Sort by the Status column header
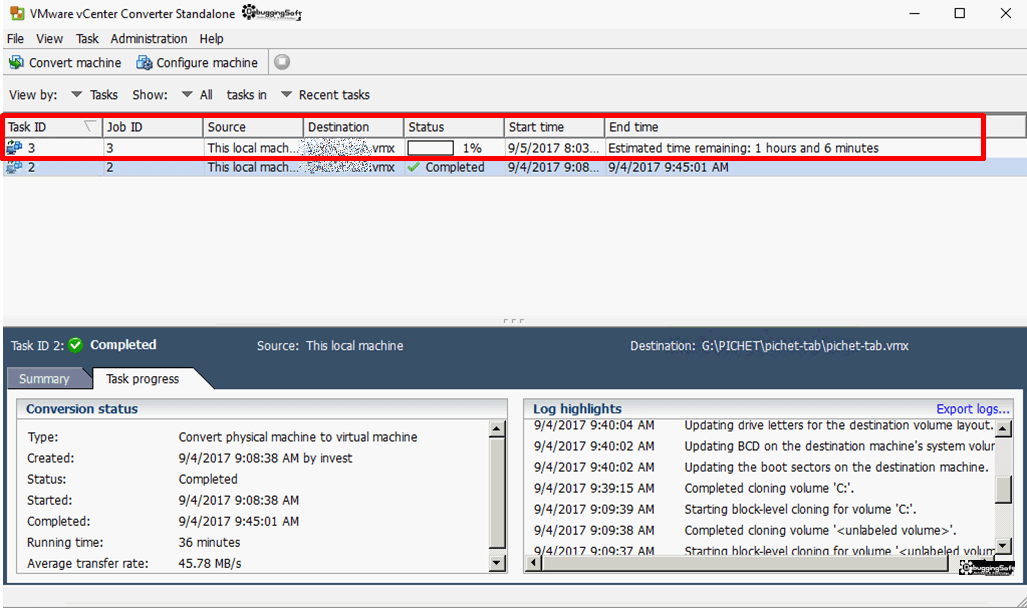 point(454,127)
